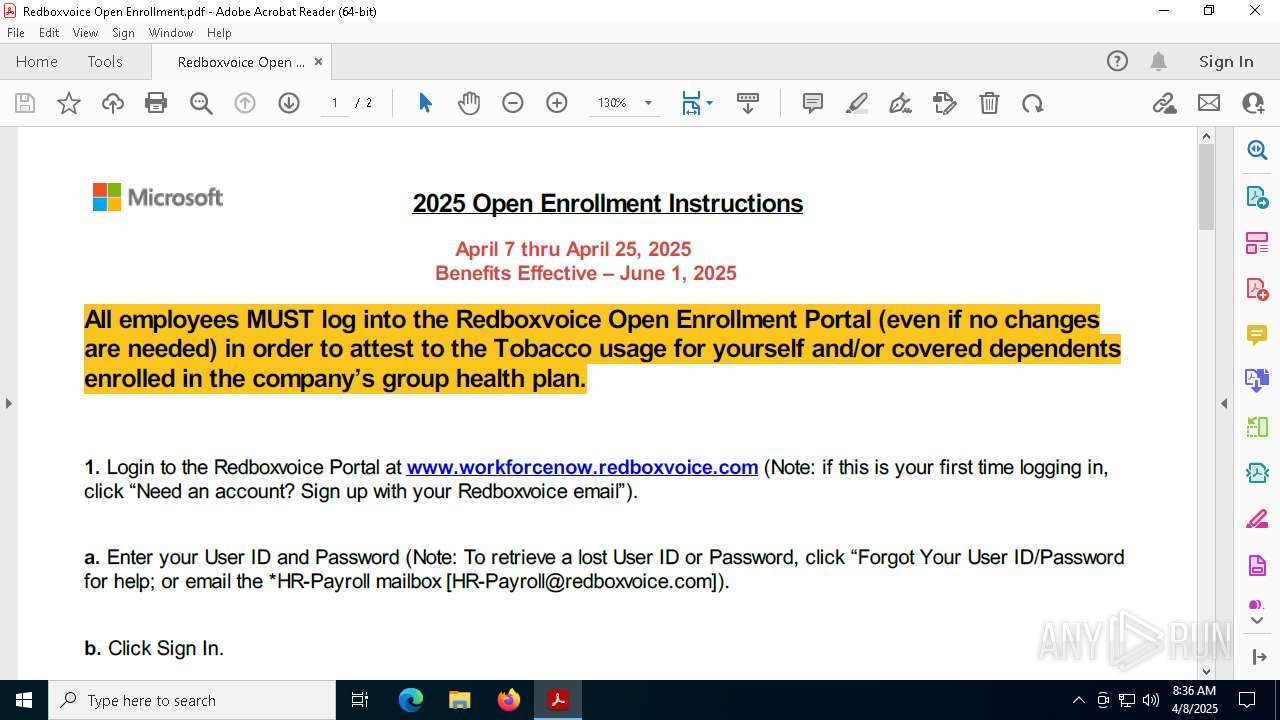The width and height of the screenshot is (1280, 720).
Task: Open the 130% zoom level dropdown
Action: 648,103
